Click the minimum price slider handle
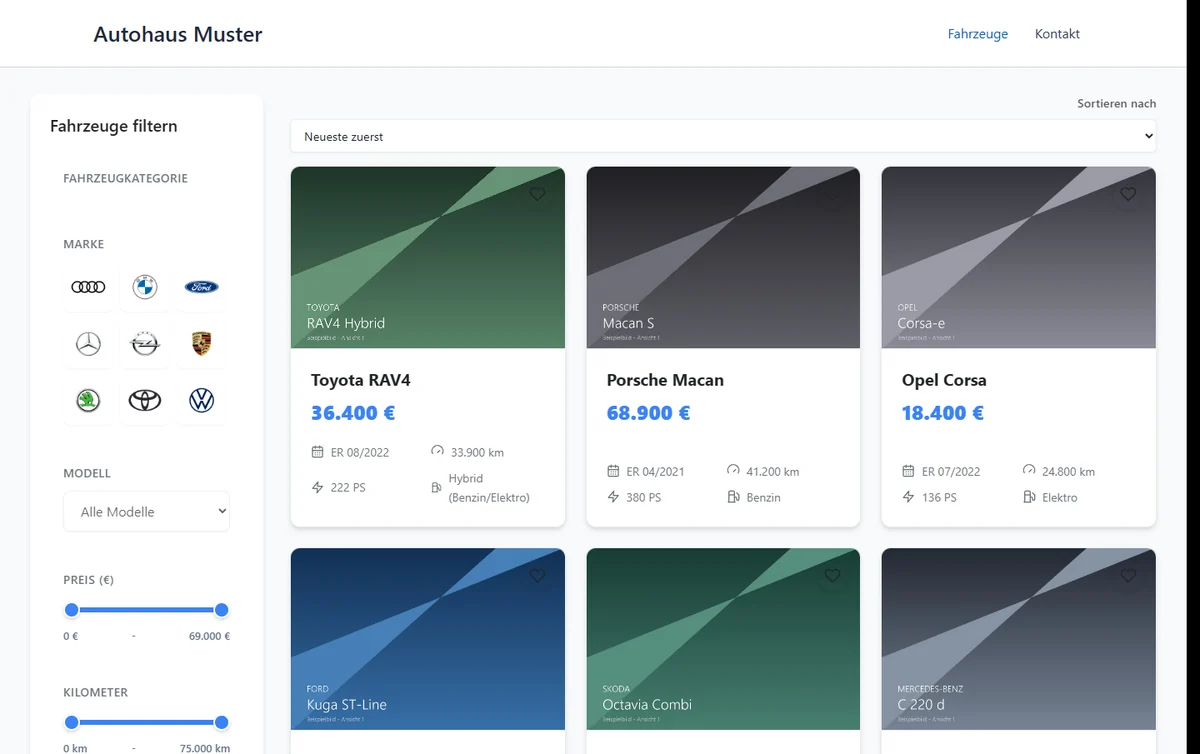This screenshot has width=1200, height=754. [71, 610]
